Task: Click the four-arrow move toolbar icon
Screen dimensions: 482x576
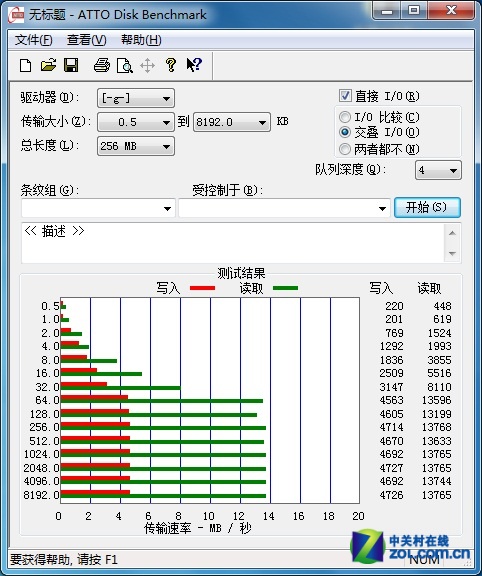Action: (147, 66)
